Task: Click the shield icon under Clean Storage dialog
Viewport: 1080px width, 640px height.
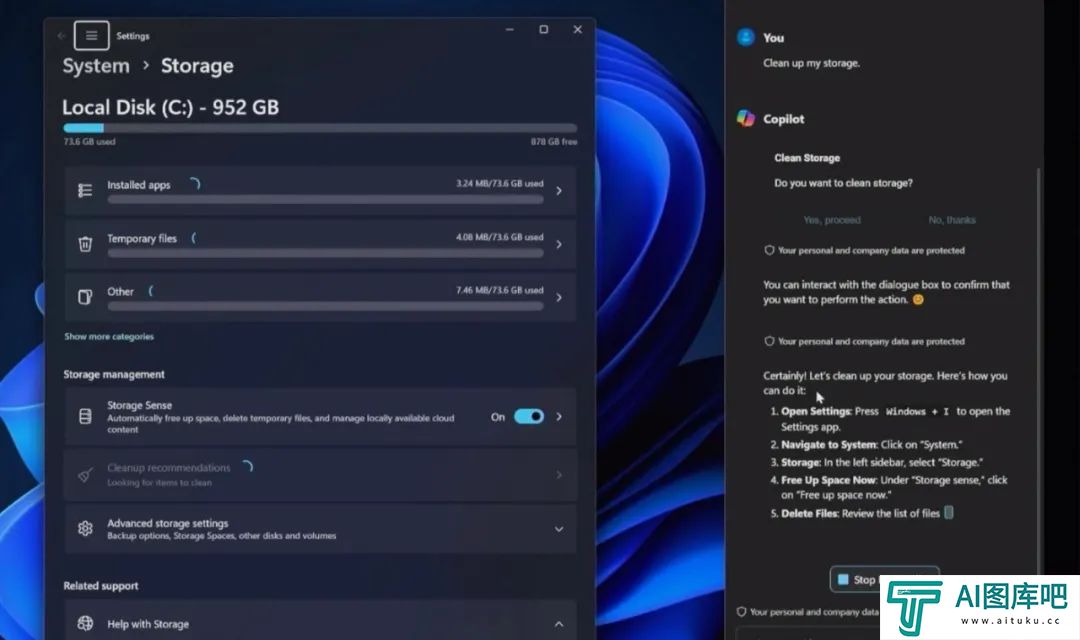Action: pos(769,250)
